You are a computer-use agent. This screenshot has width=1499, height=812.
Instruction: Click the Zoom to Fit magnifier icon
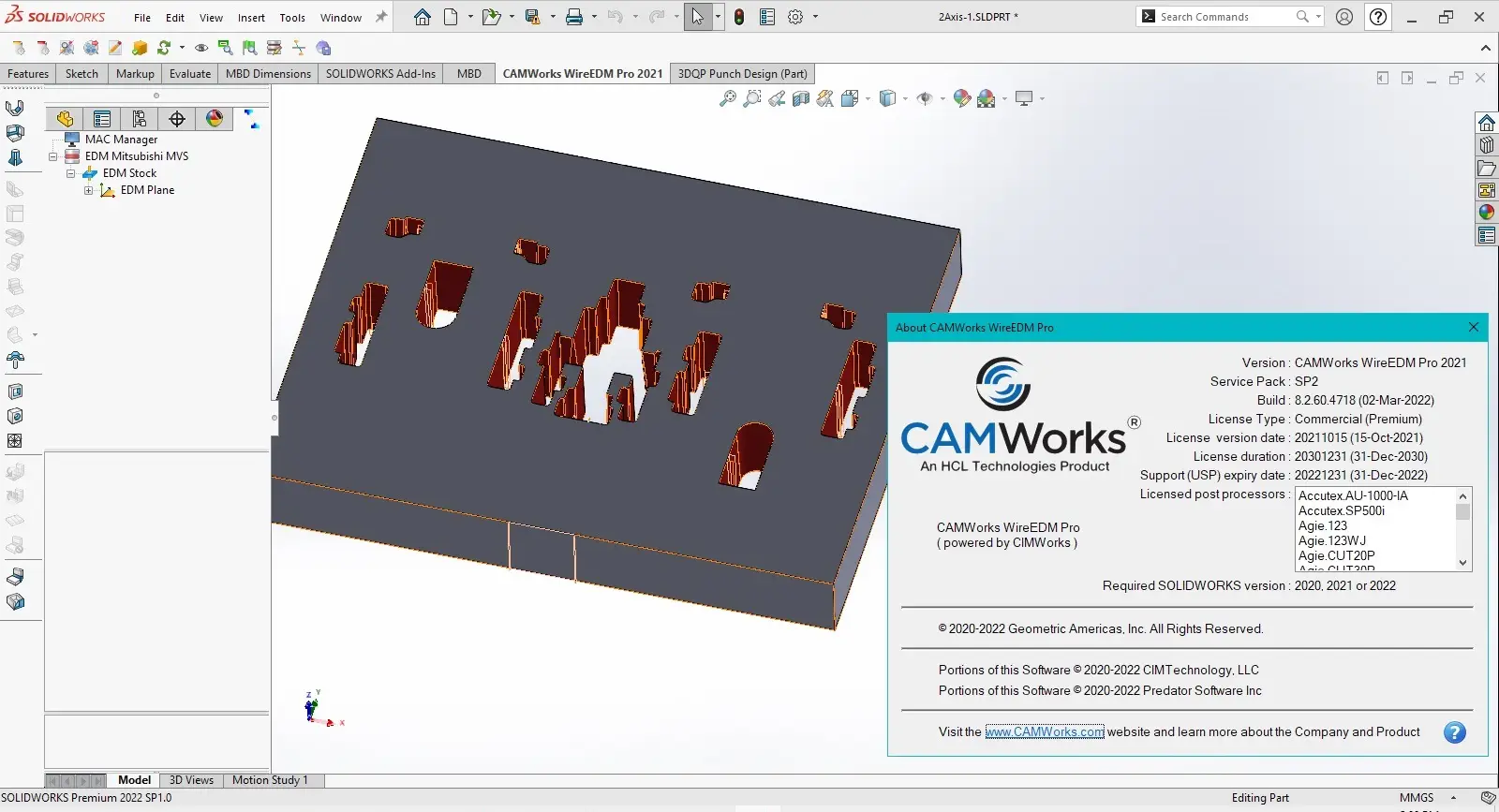point(727,98)
